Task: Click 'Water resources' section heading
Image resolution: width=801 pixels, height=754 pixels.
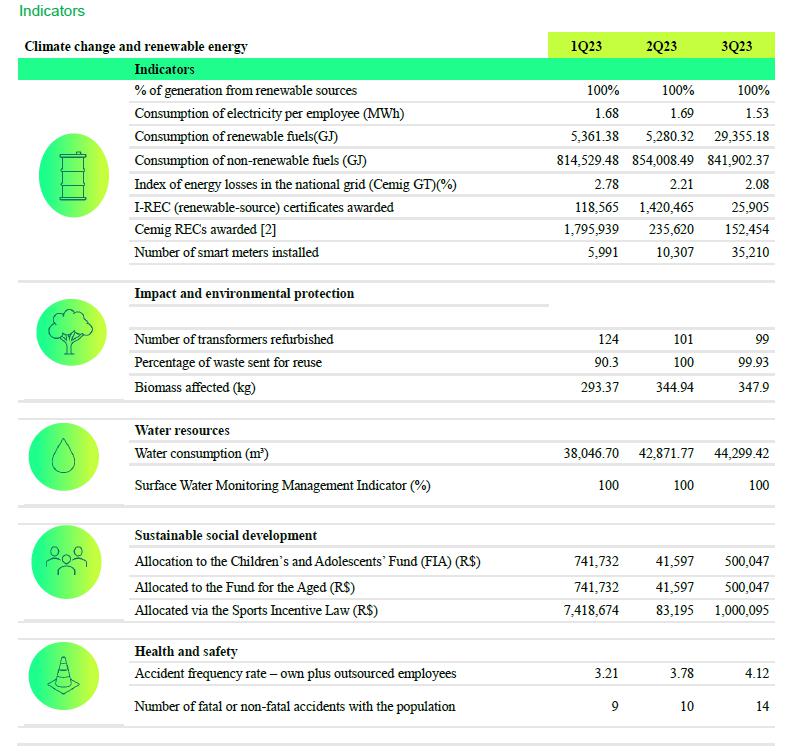Action: [x=182, y=431]
